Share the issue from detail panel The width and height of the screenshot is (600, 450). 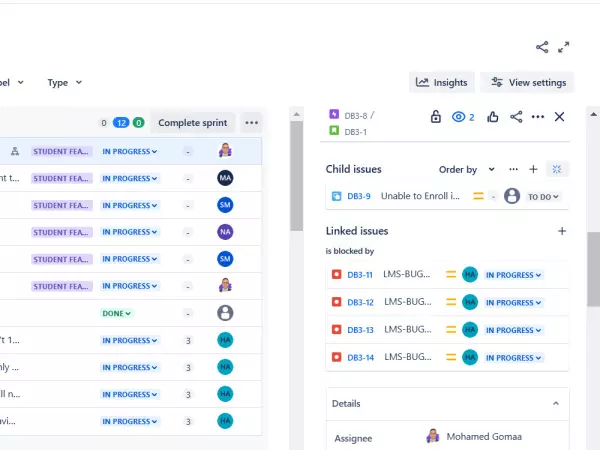pos(516,117)
